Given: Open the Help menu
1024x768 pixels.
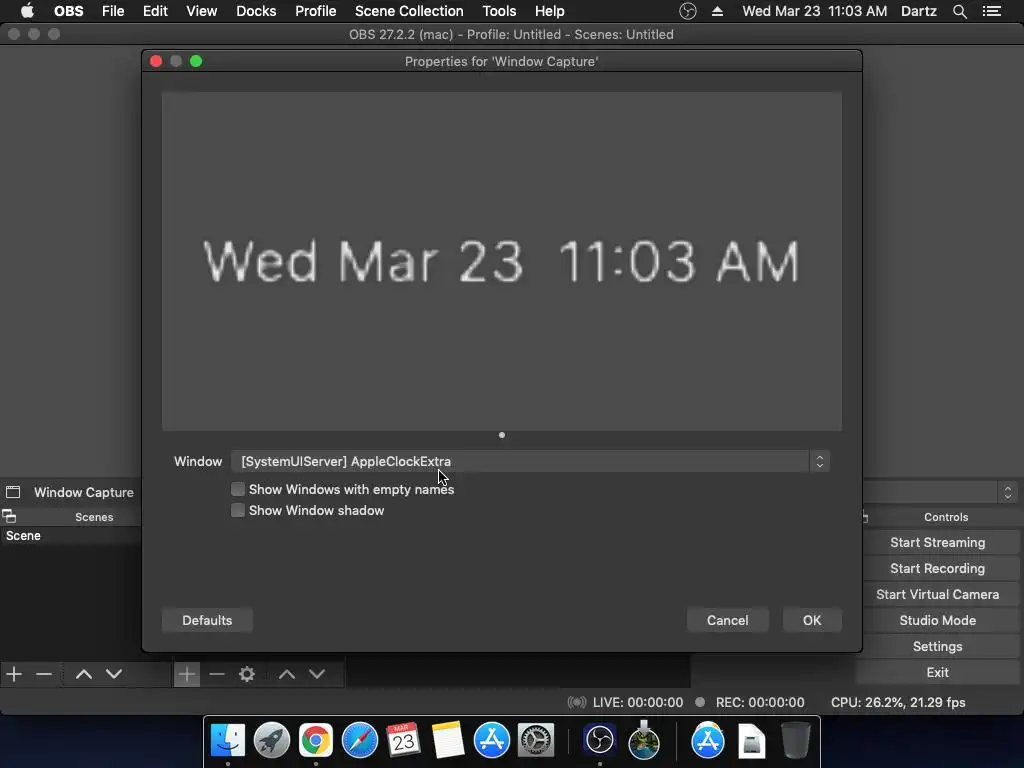Looking at the screenshot, I should [549, 11].
